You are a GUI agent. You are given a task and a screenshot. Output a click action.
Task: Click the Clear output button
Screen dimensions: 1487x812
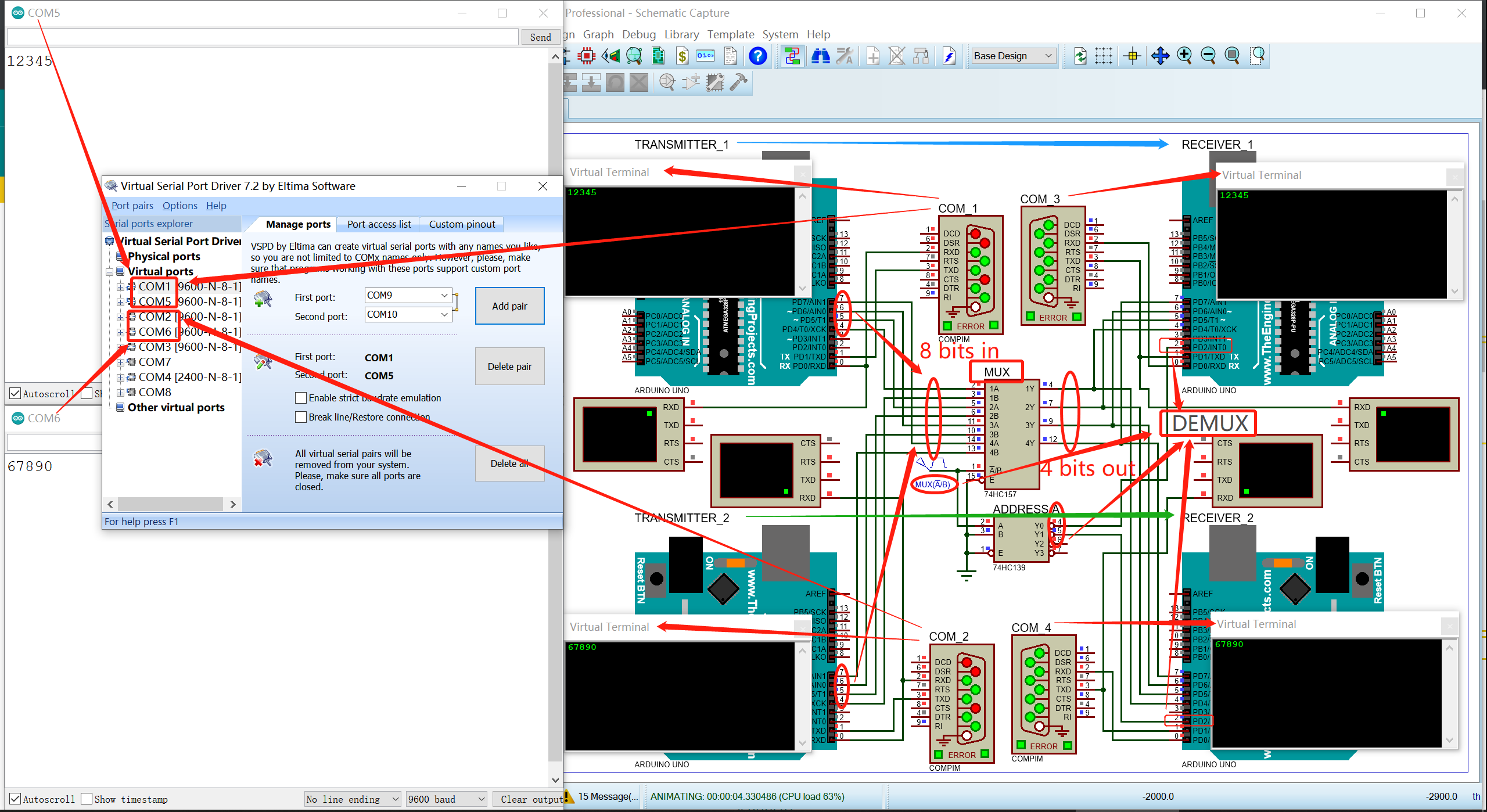pyautogui.click(x=527, y=799)
